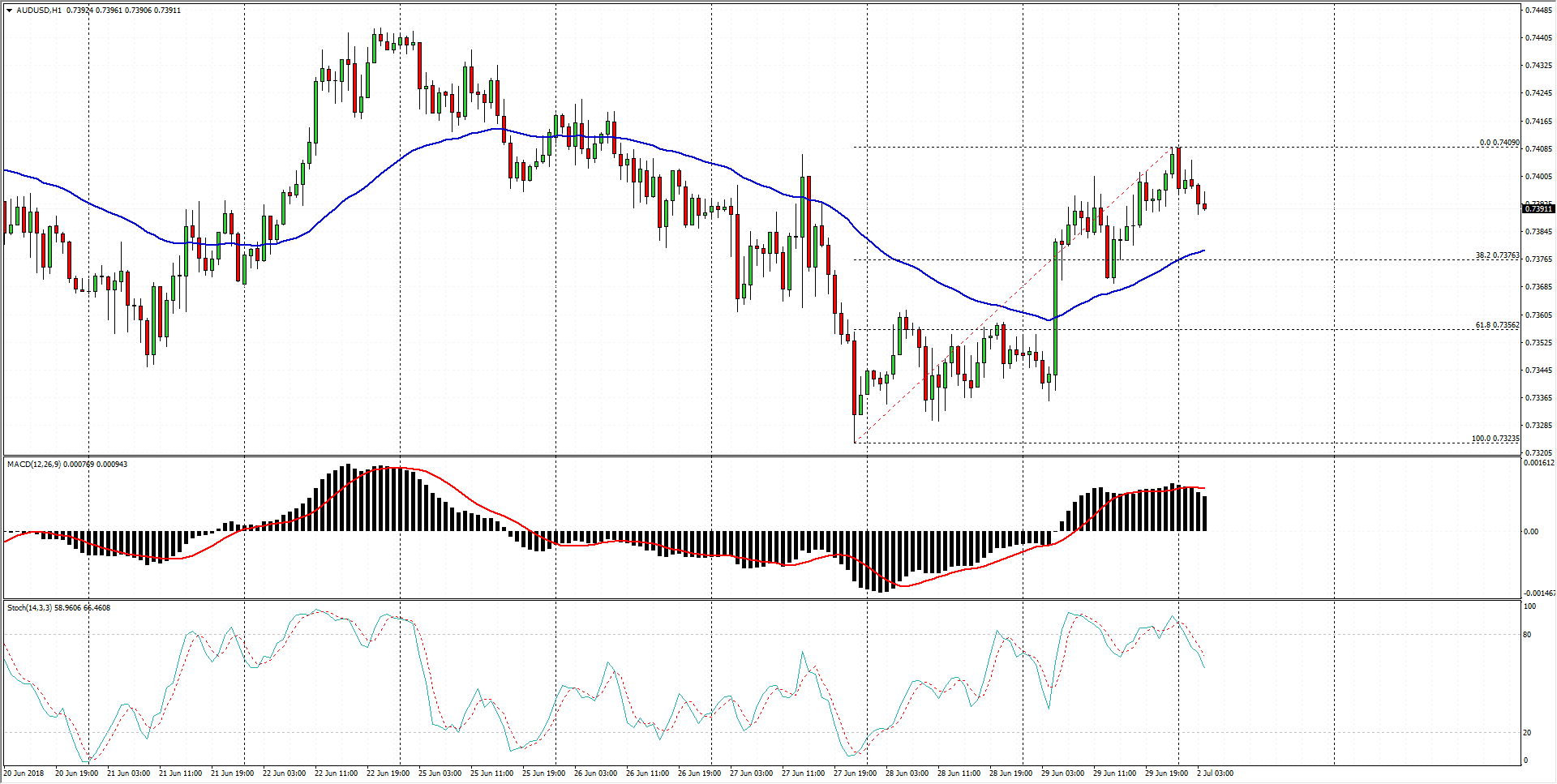The height and width of the screenshot is (784, 1557).
Task: Click the Stoch(14,3,3) indicator label
Action: [x=29, y=608]
